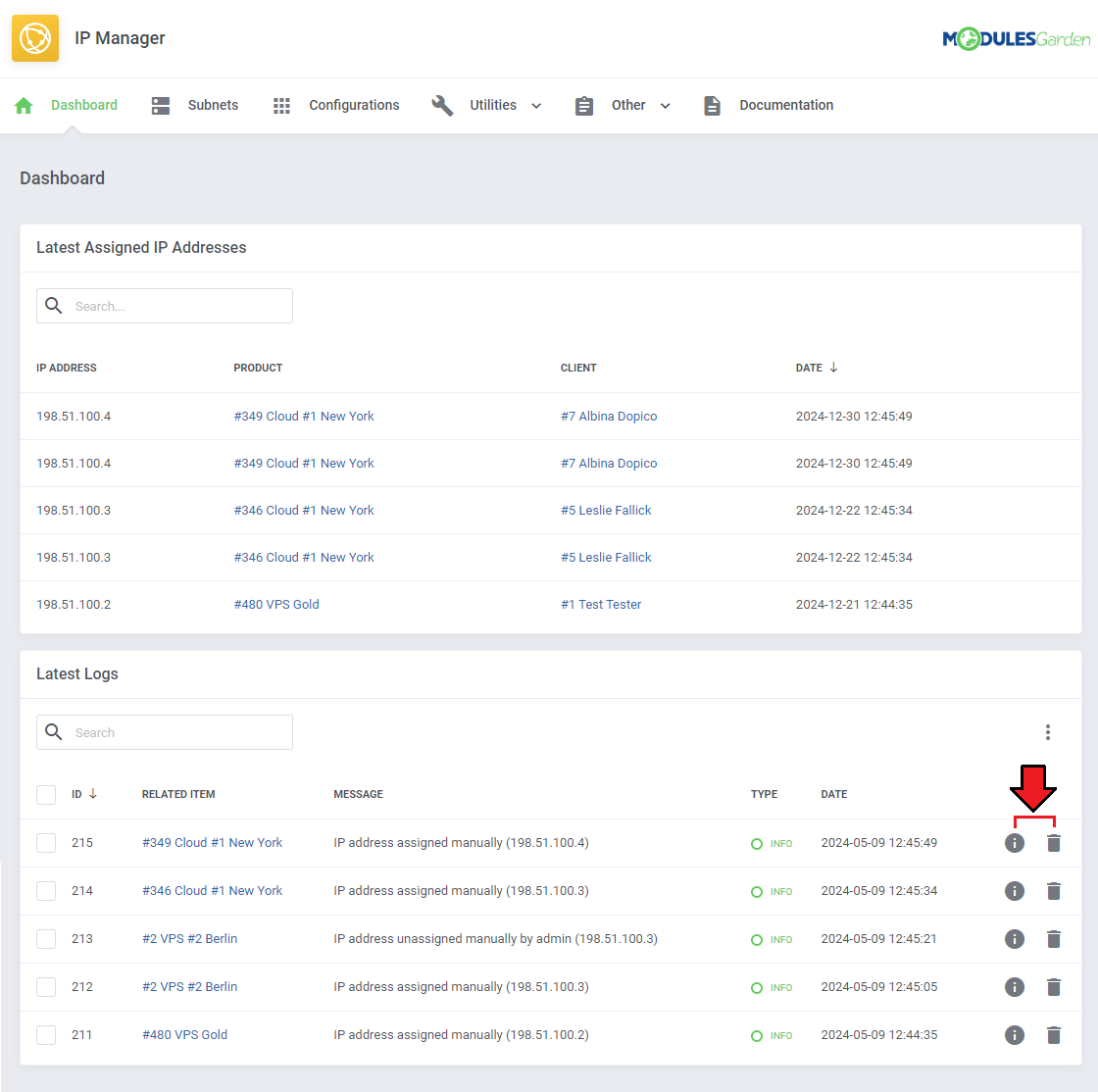Sort logs by ID arrow

92,794
